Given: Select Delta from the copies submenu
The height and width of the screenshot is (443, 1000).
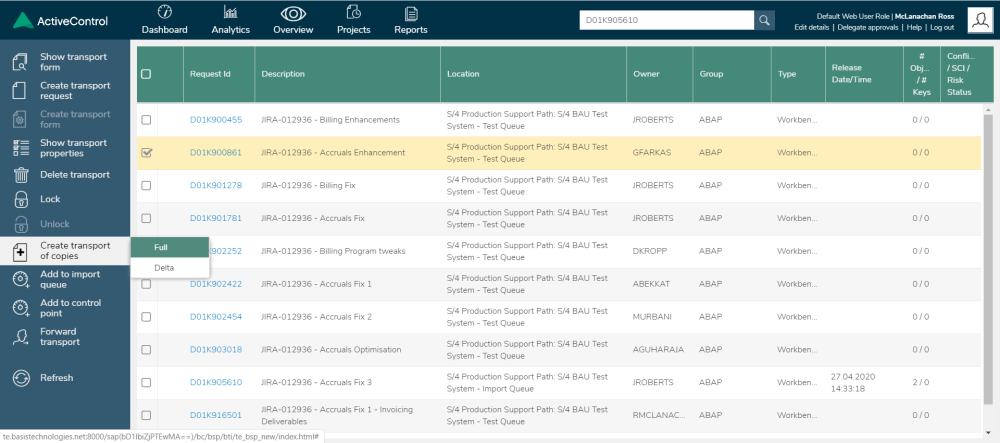Looking at the screenshot, I should point(170,268).
